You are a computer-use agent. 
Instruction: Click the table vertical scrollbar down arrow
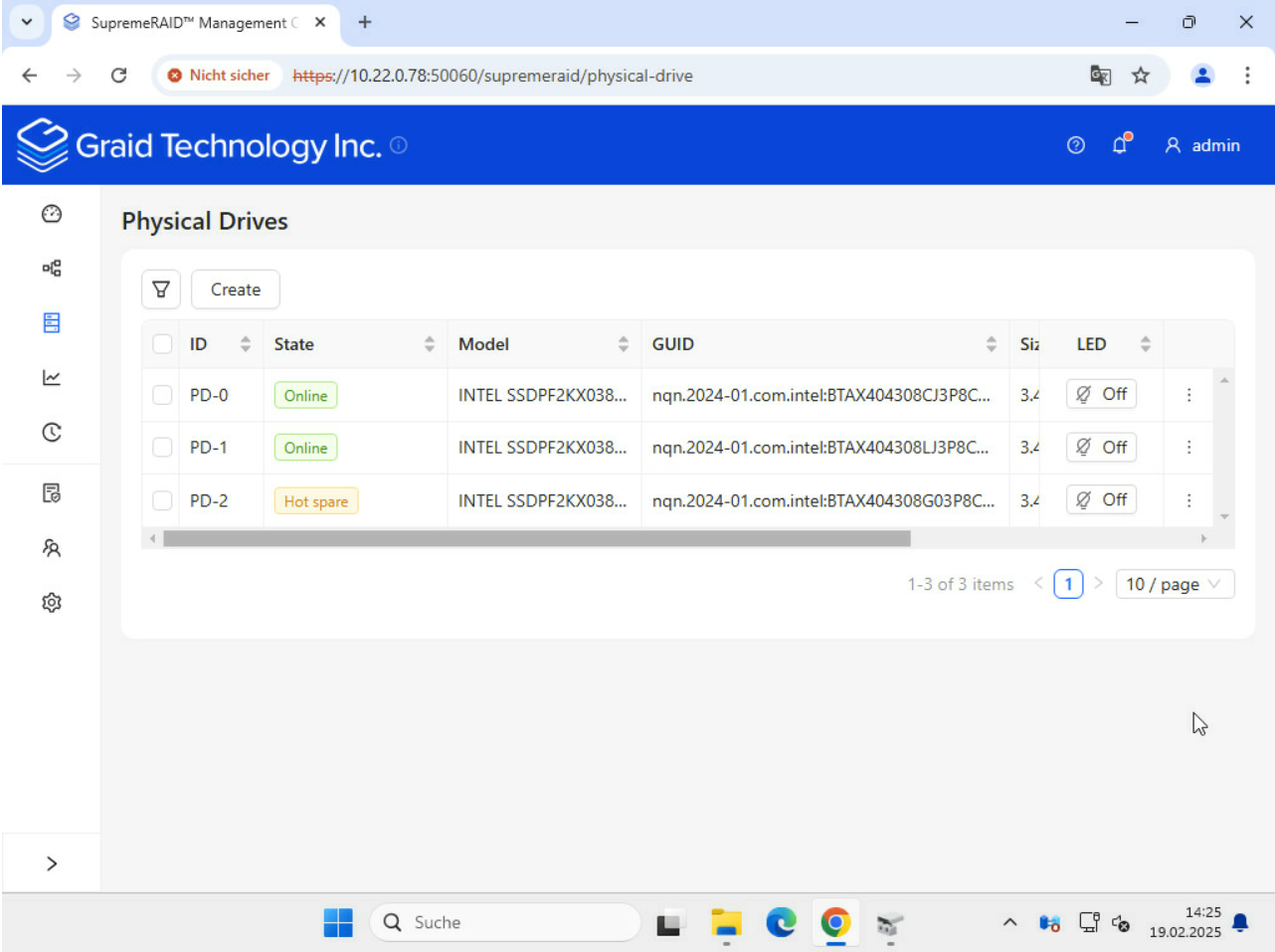(1224, 516)
